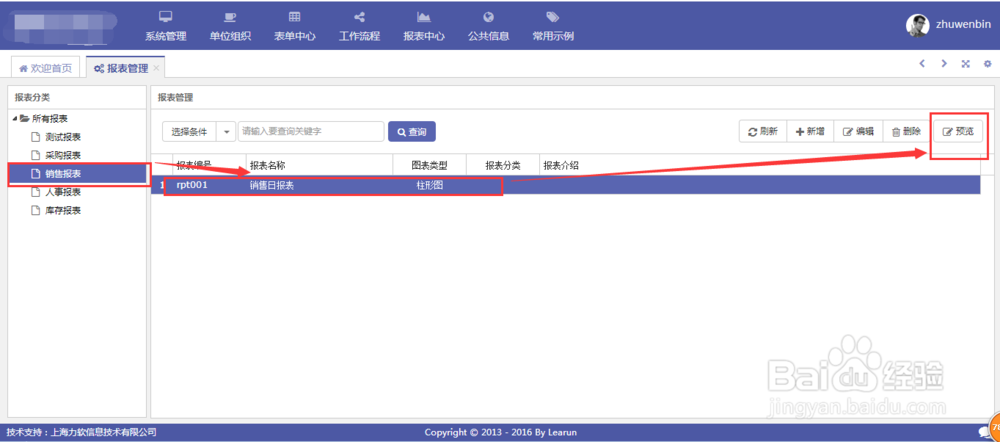Click the coffee cup icon above 单位组织
The height and width of the screenshot is (442, 1000).
click(x=230, y=17)
